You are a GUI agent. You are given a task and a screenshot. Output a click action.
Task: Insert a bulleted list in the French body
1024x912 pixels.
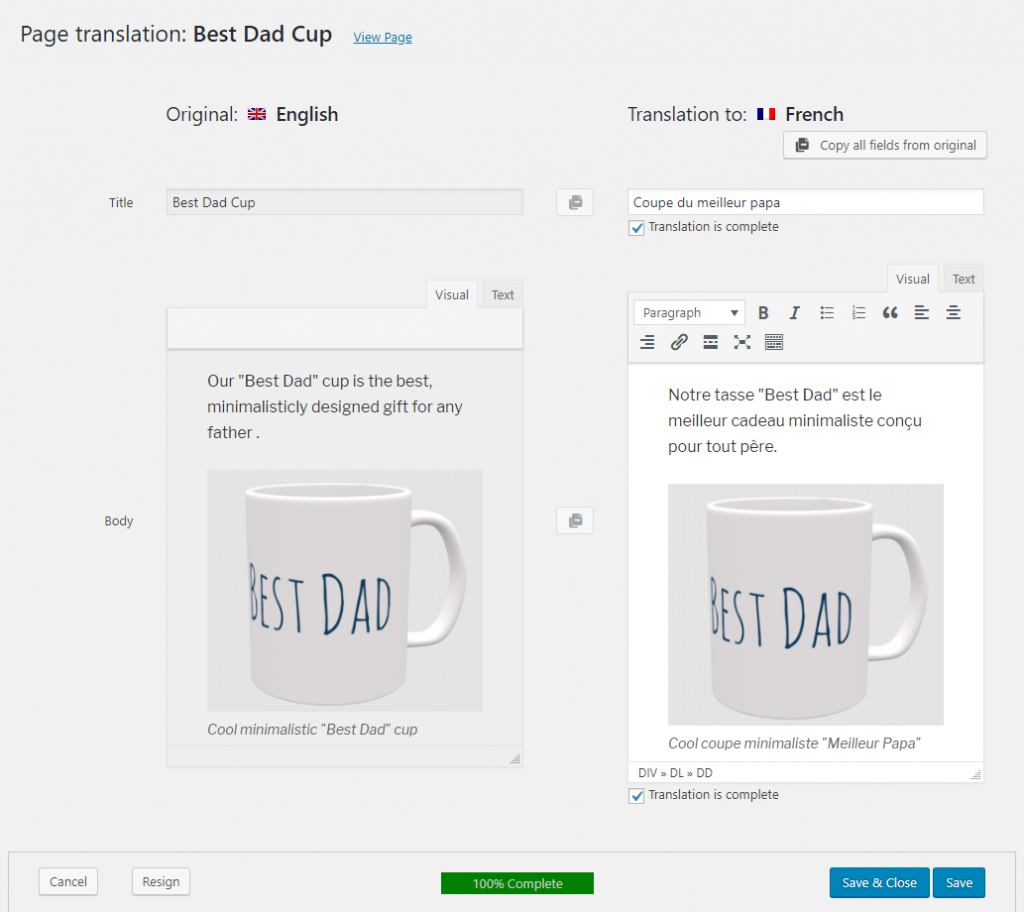(827, 312)
